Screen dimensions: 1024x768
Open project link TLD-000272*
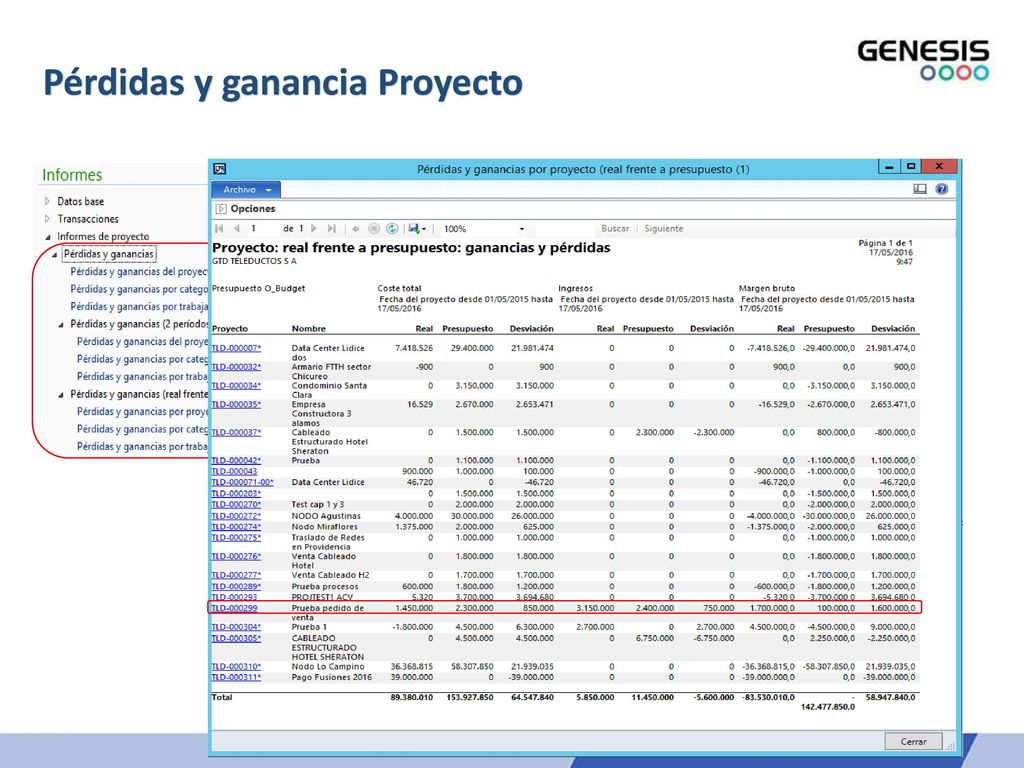click(236, 516)
